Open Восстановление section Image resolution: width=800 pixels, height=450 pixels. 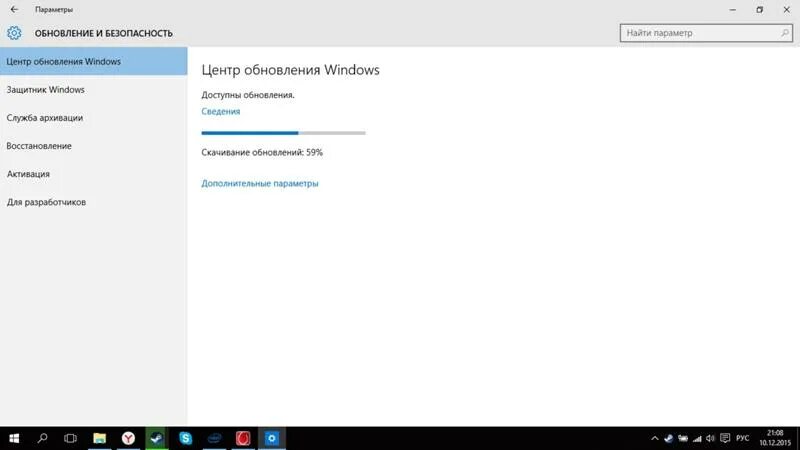(93, 145)
